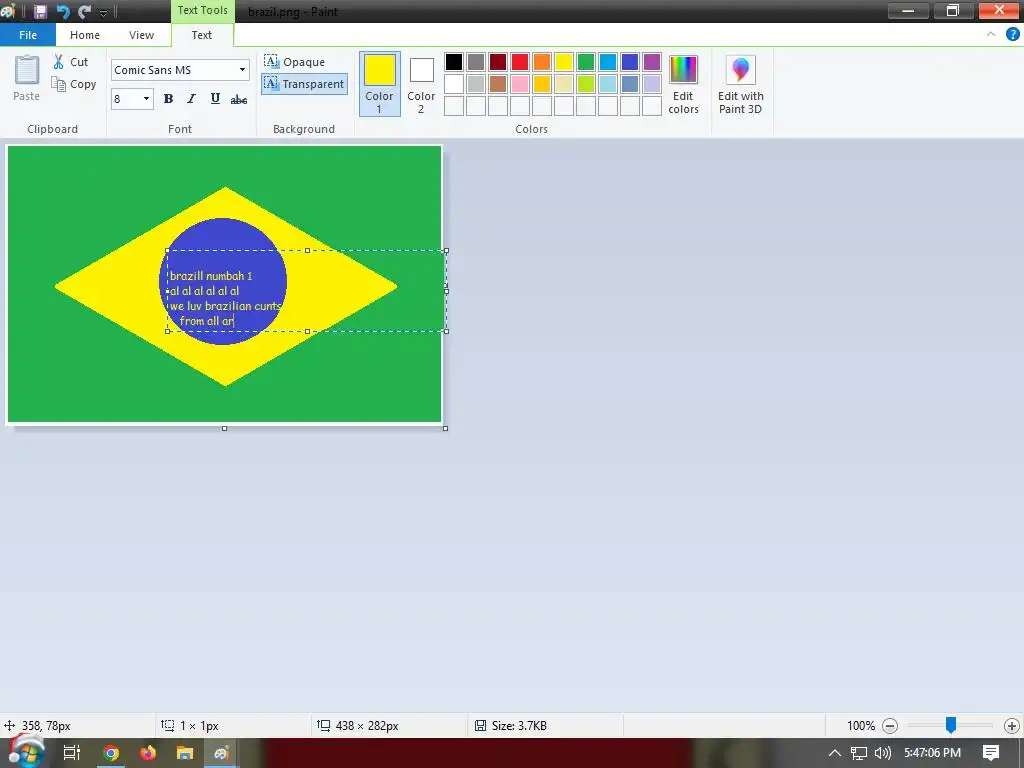Open Task View on the taskbar
Image resolution: width=1024 pixels, height=768 pixels.
72,753
